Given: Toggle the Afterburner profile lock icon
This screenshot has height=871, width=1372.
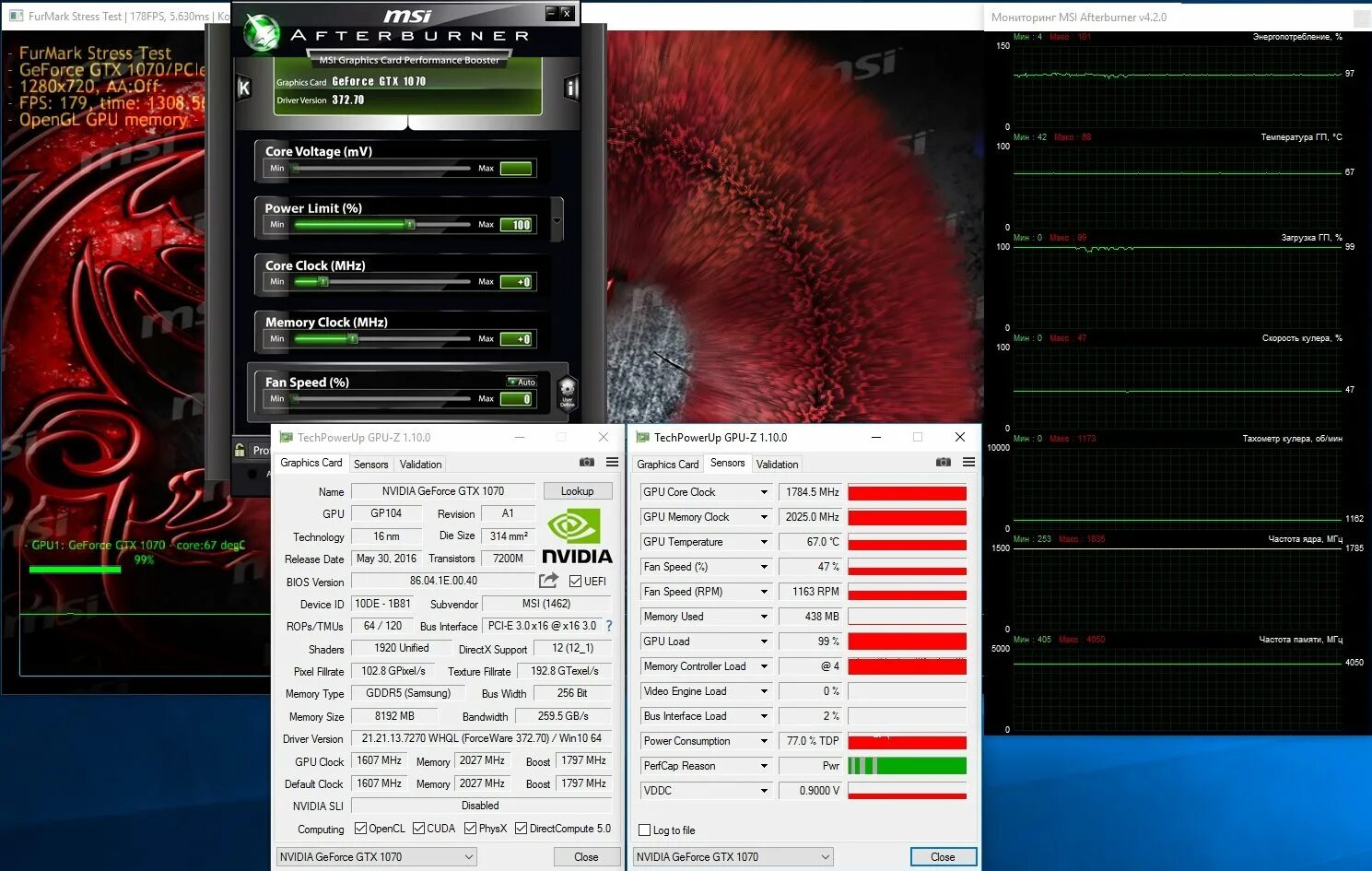Looking at the screenshot, I should pos(240,450).
